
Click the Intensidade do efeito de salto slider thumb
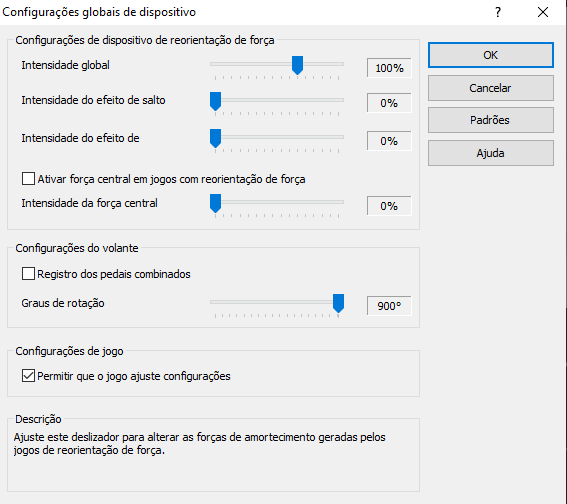click(215, 101)
